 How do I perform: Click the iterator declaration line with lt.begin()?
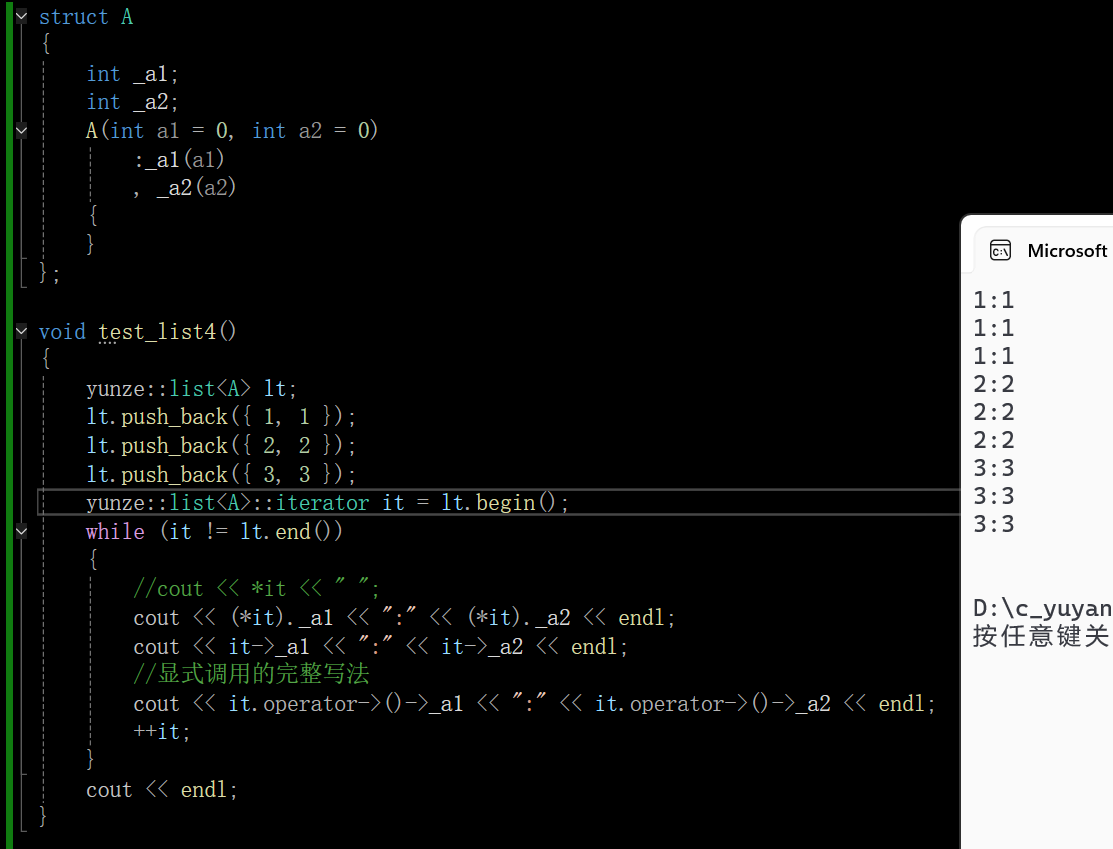327,503
